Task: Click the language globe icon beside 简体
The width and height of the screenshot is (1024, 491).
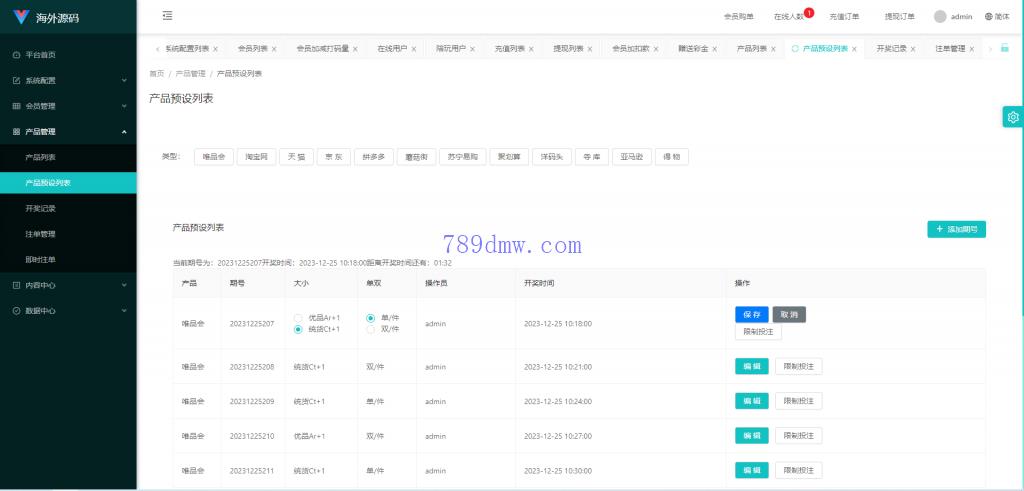Action: click(989, 17)
